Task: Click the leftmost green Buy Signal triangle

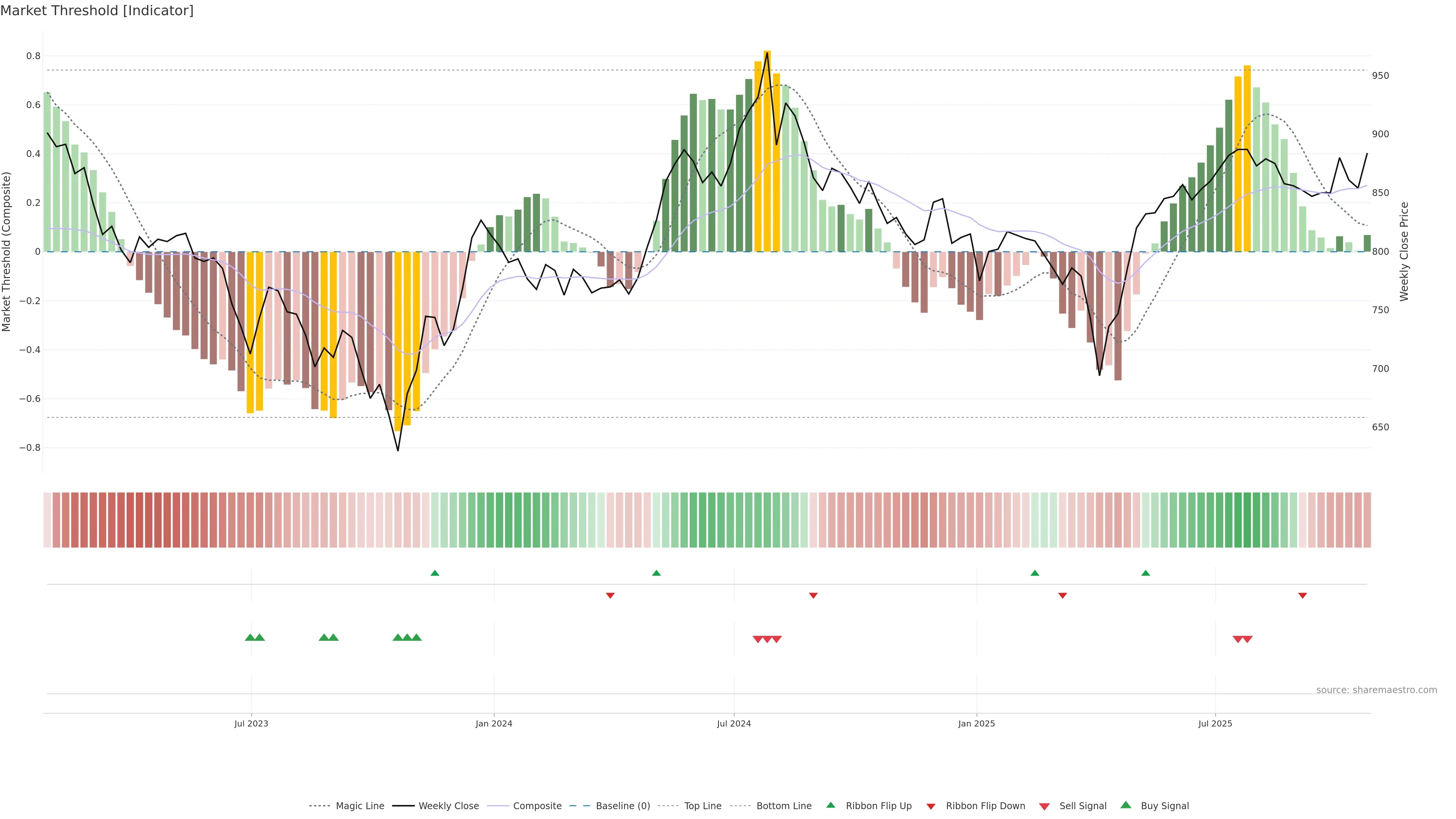Action: pyautogui.click(x=250, y=637)
